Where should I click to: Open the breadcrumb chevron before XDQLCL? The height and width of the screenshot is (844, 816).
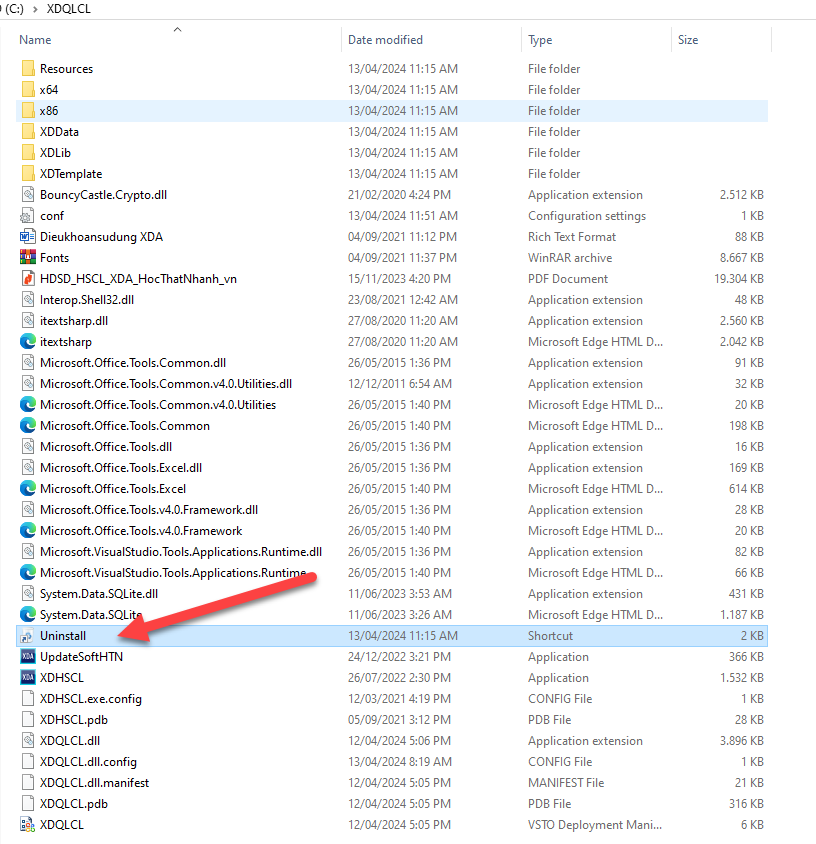(36, 9)
